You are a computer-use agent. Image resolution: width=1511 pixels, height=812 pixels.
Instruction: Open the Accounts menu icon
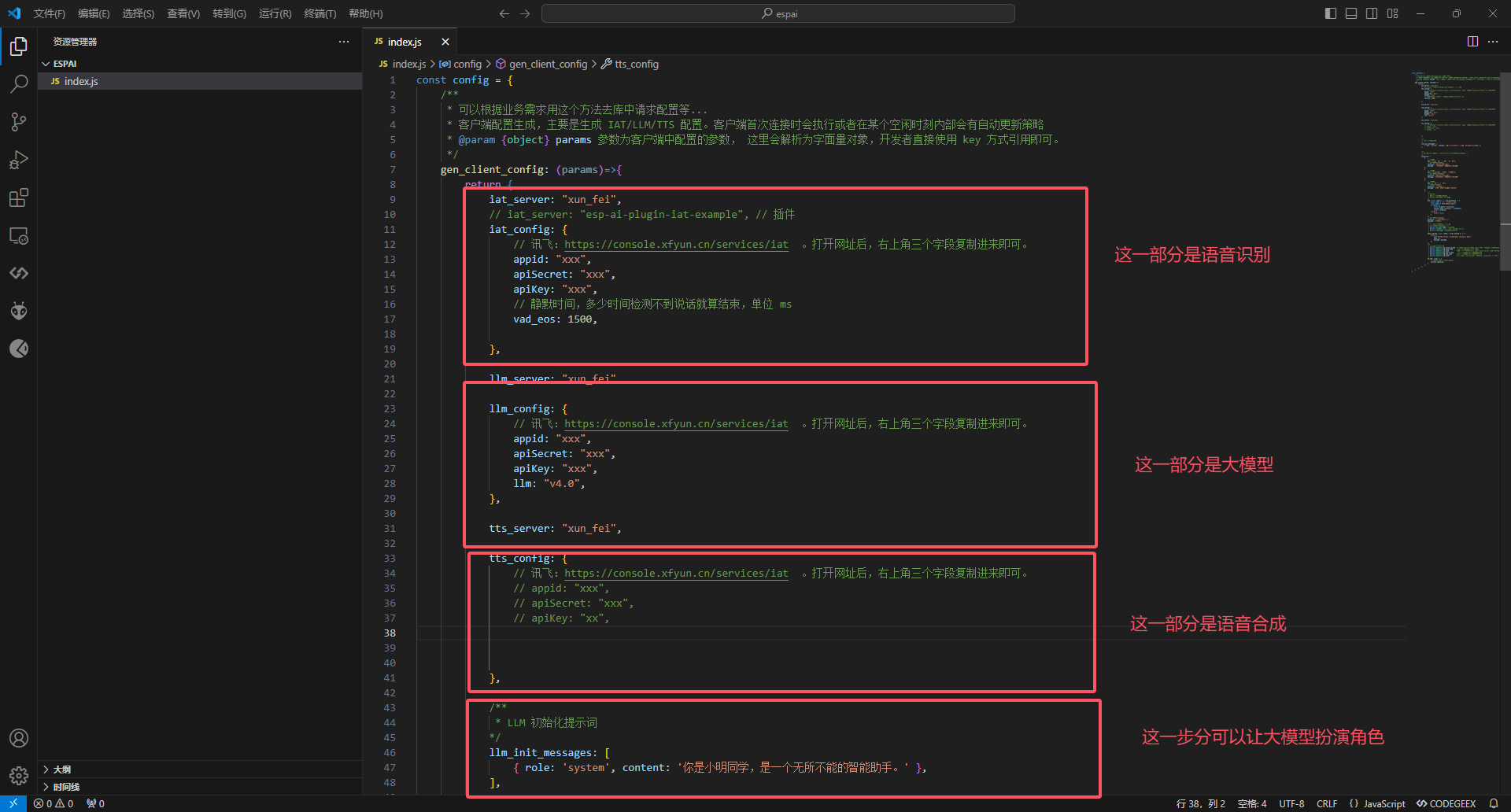[x=19, y=738]
